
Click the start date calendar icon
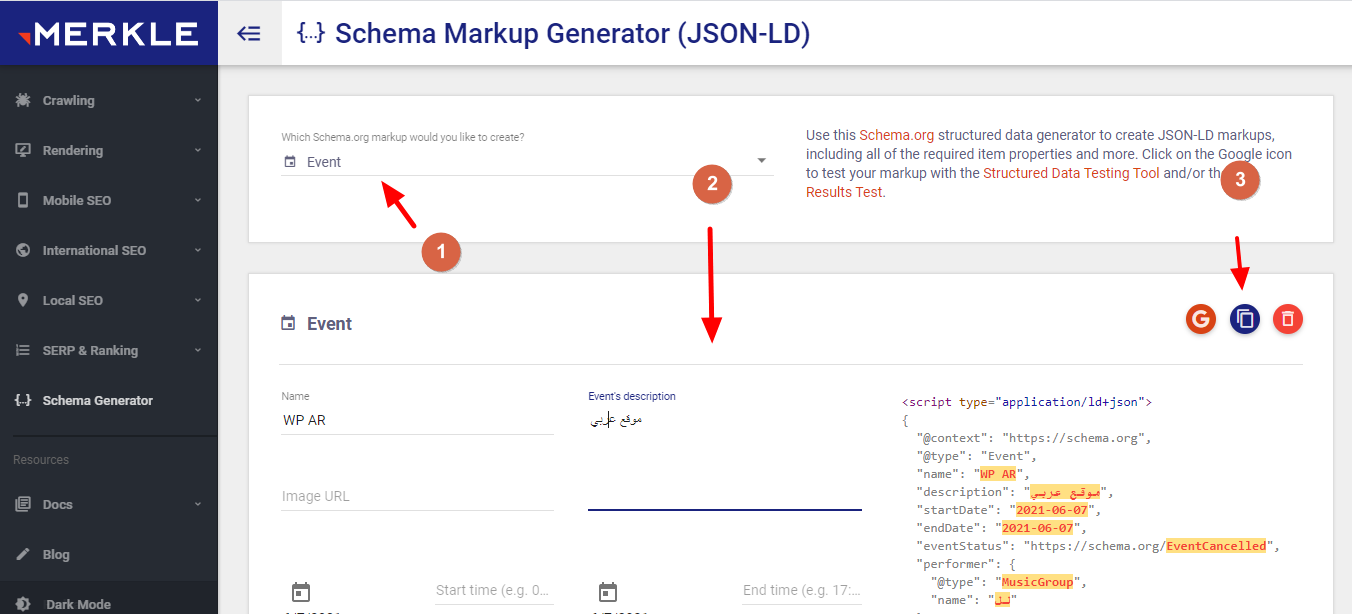tap(301, 591)
